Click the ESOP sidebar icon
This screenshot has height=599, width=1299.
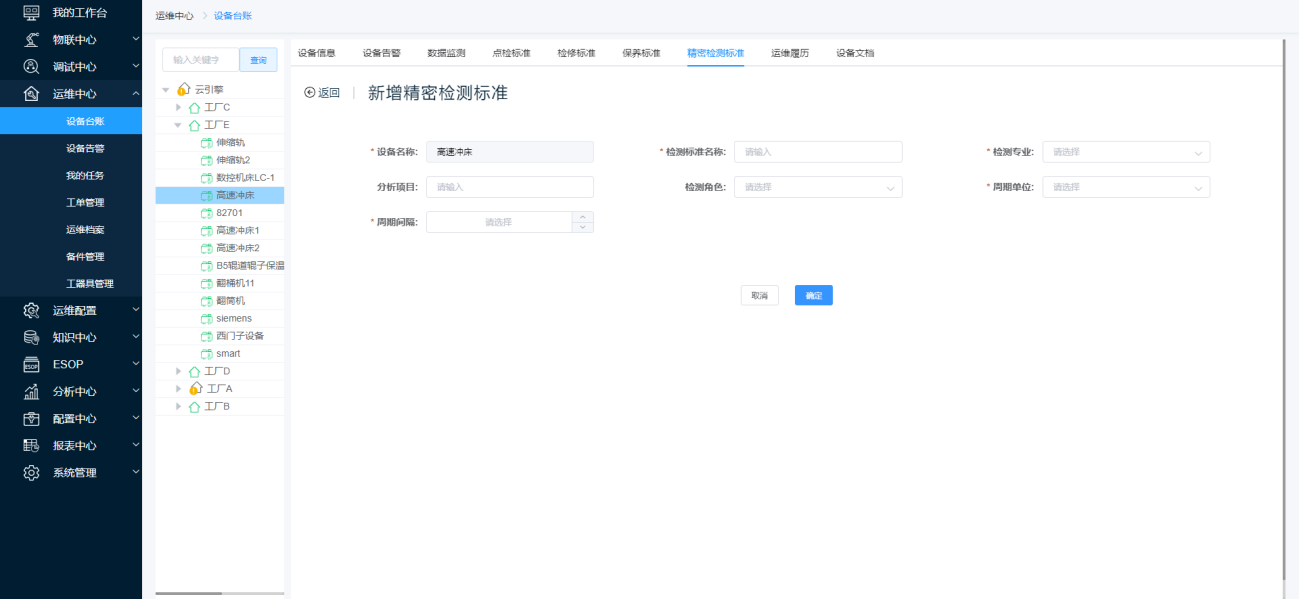31,364
